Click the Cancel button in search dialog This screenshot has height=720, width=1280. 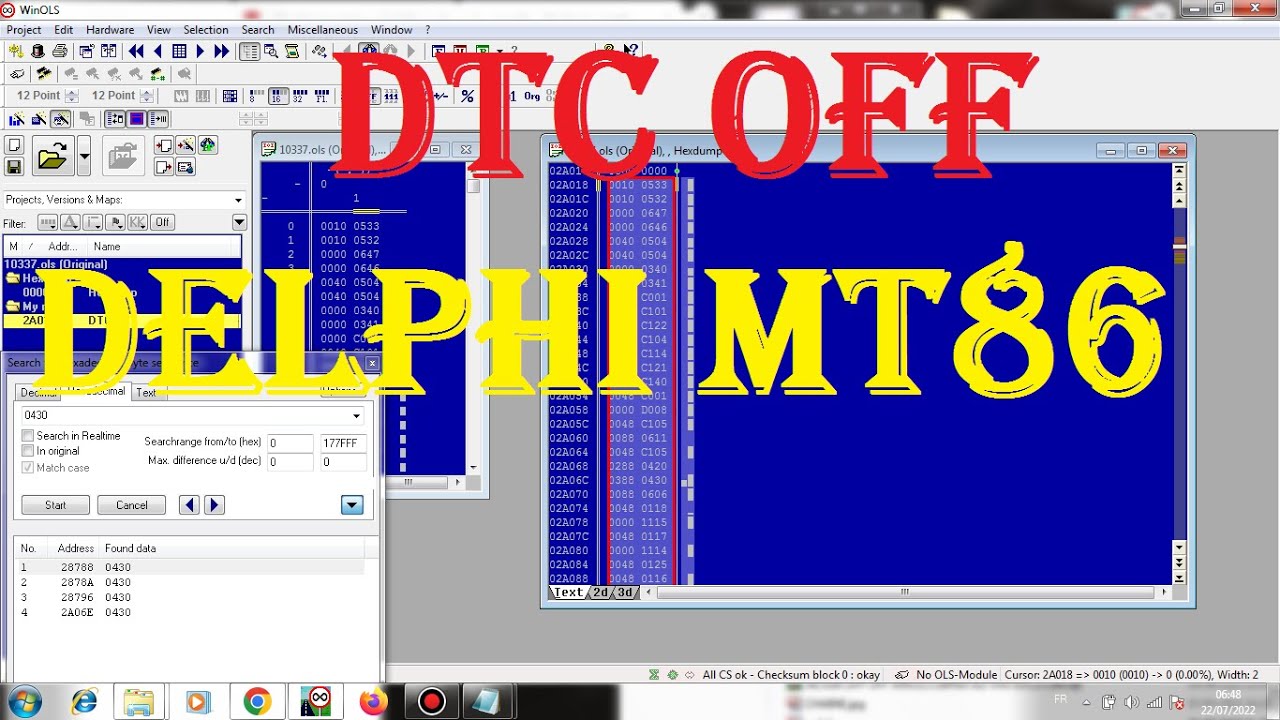pyautogui.click(x=131, y=505)
